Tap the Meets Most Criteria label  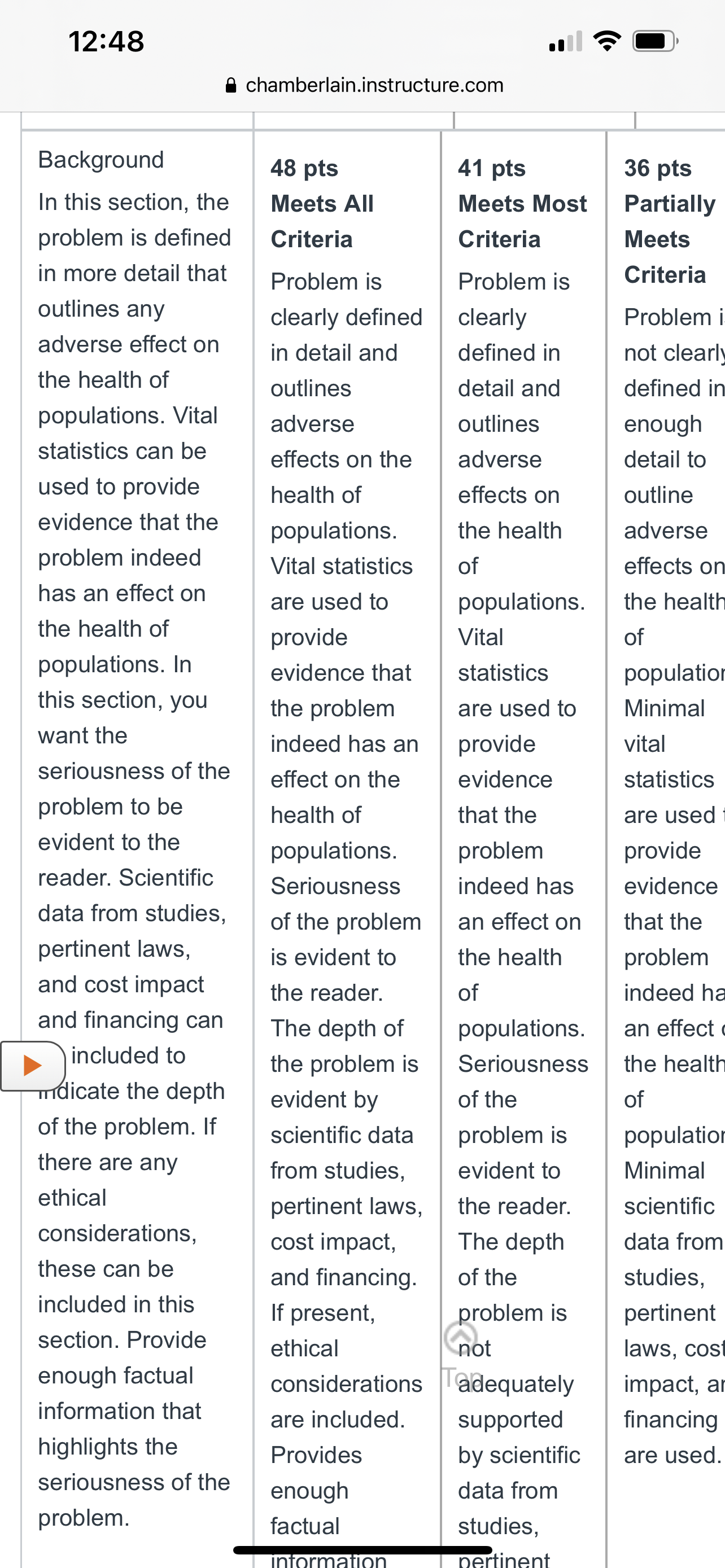522,222
